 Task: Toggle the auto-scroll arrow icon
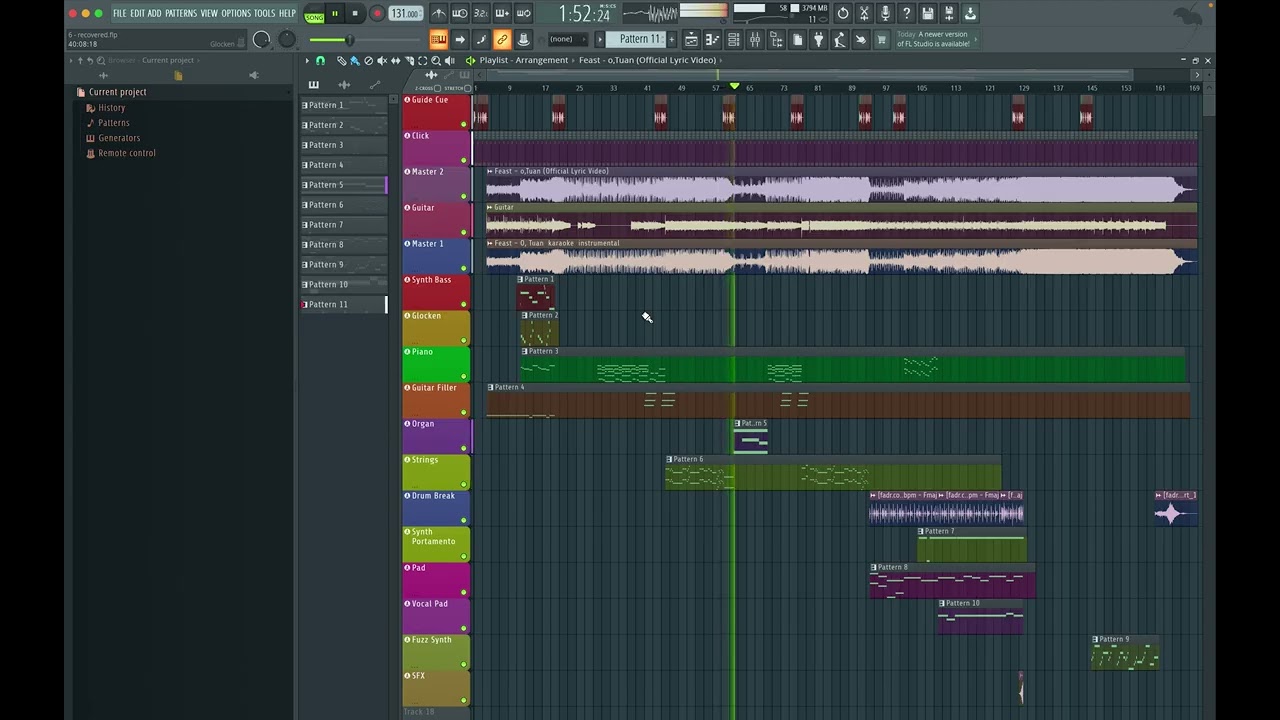pos(460,39)
